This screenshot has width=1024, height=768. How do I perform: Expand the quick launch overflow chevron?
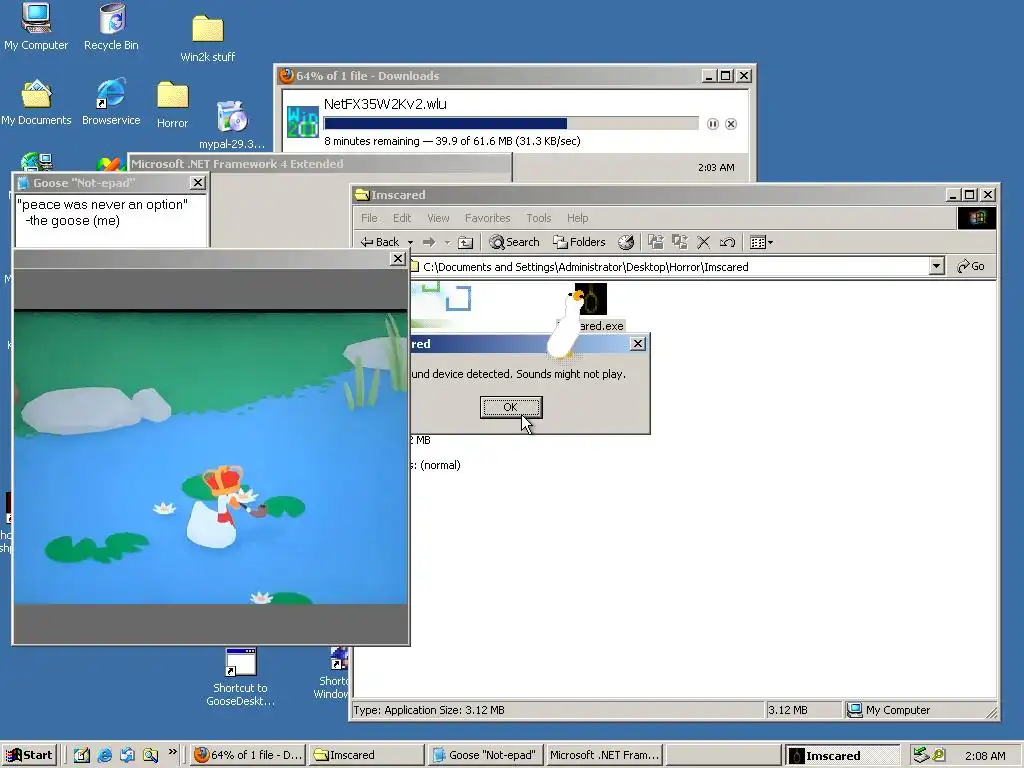point(172,752)
